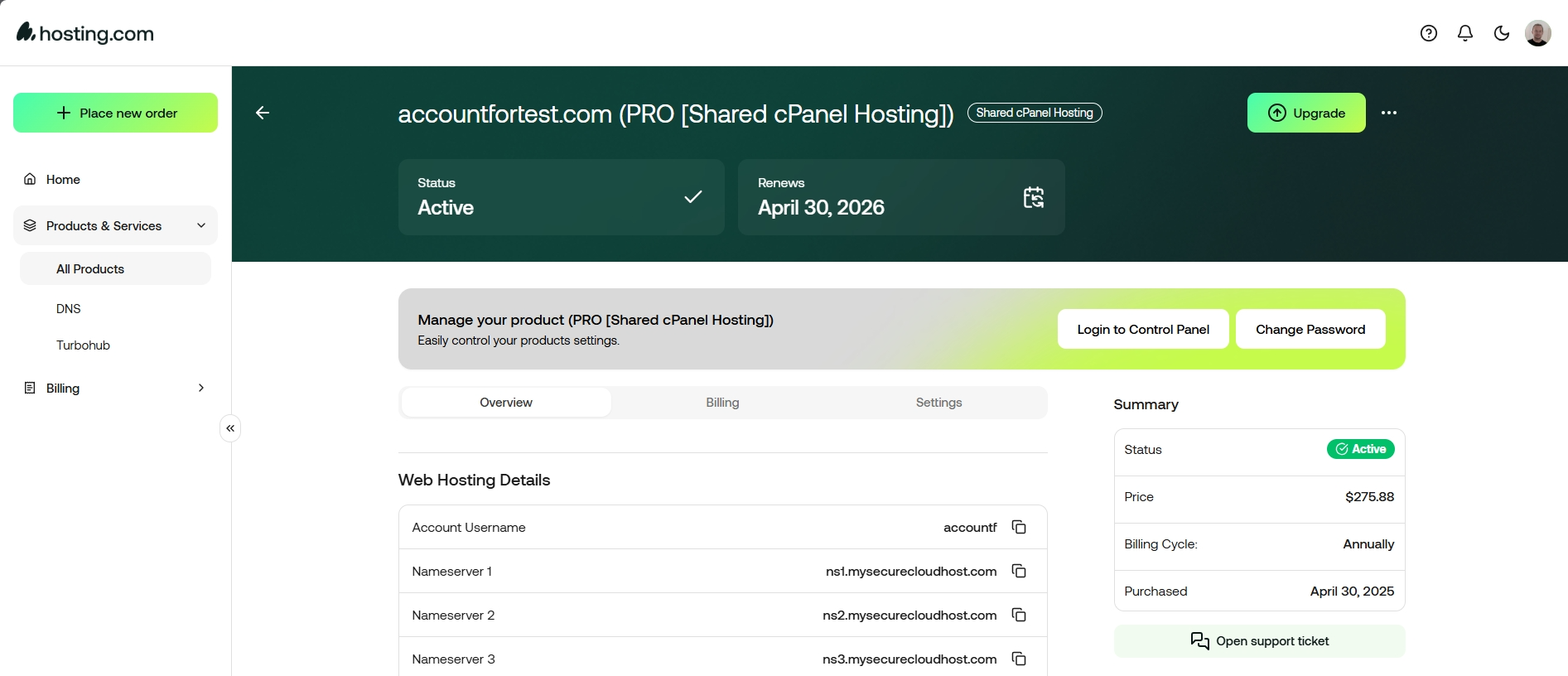The width and height of the screenshot is (1568, 676).
Task: Click the Renews calendar icon
Action: coord(1034,197)
